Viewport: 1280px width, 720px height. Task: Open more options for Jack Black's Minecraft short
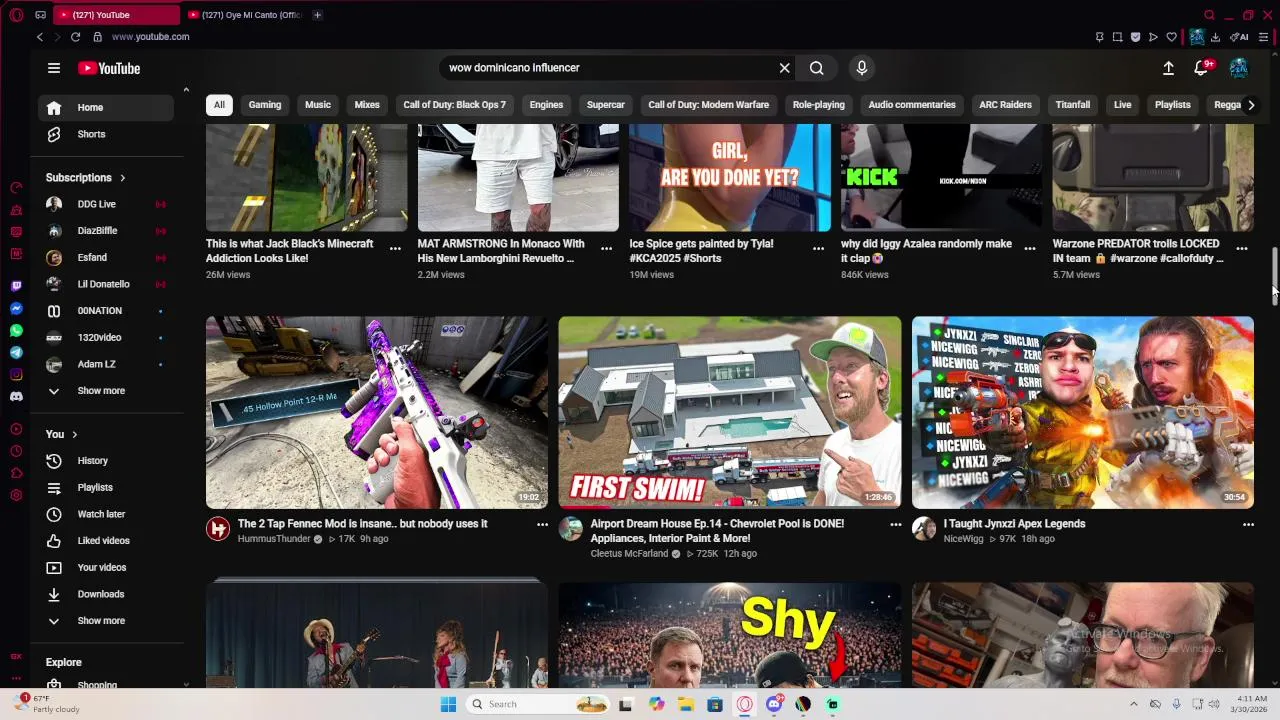tap(395, 248)
